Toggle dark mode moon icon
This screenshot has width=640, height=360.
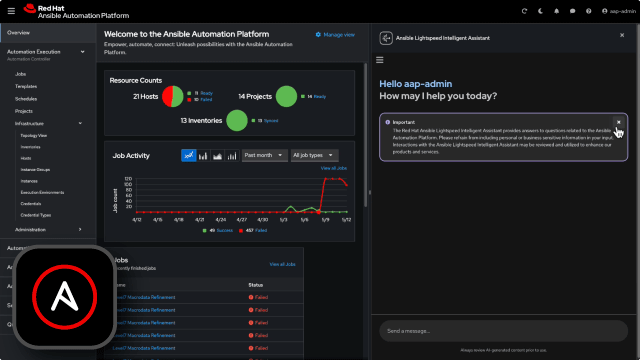540,11
